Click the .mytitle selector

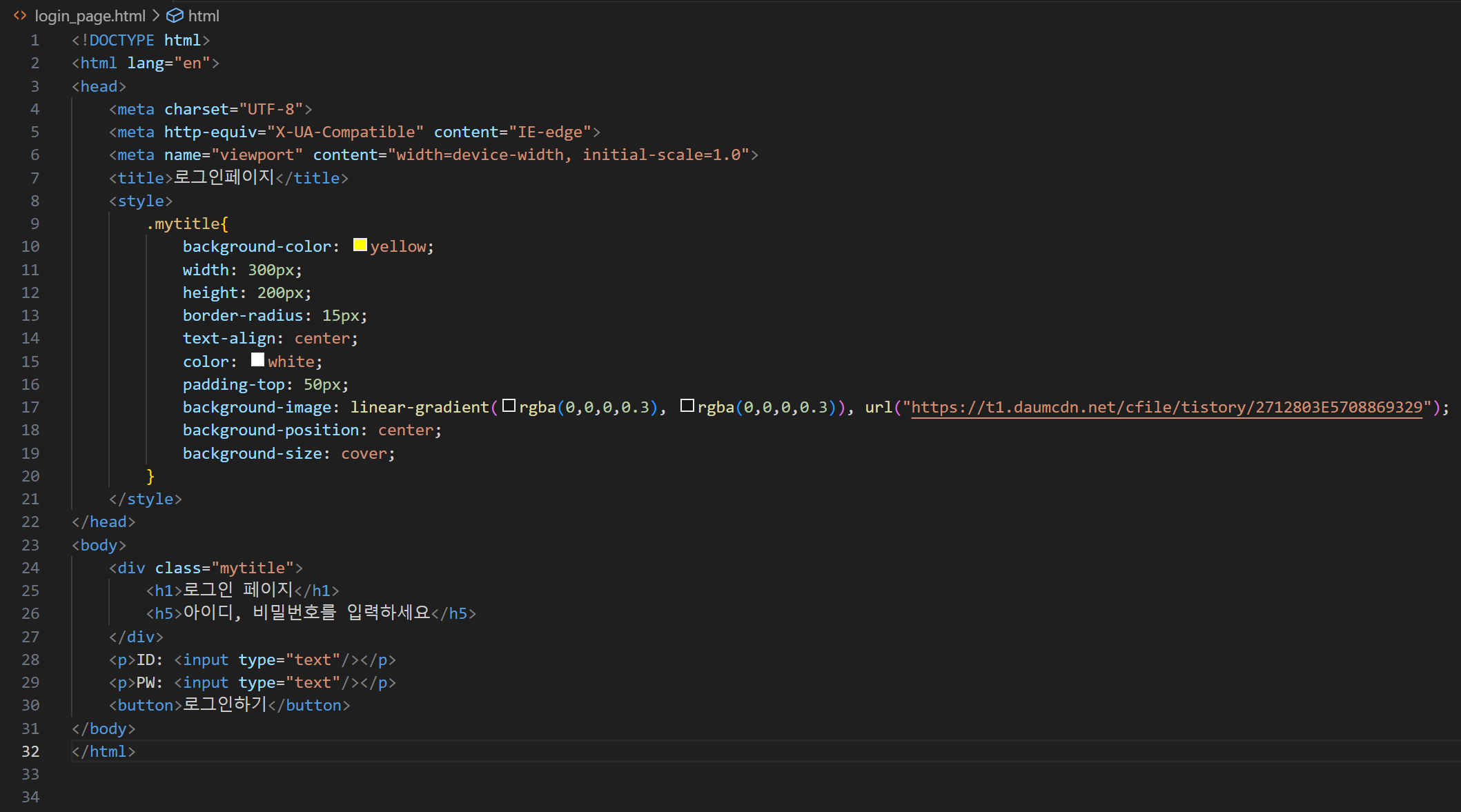183,224
